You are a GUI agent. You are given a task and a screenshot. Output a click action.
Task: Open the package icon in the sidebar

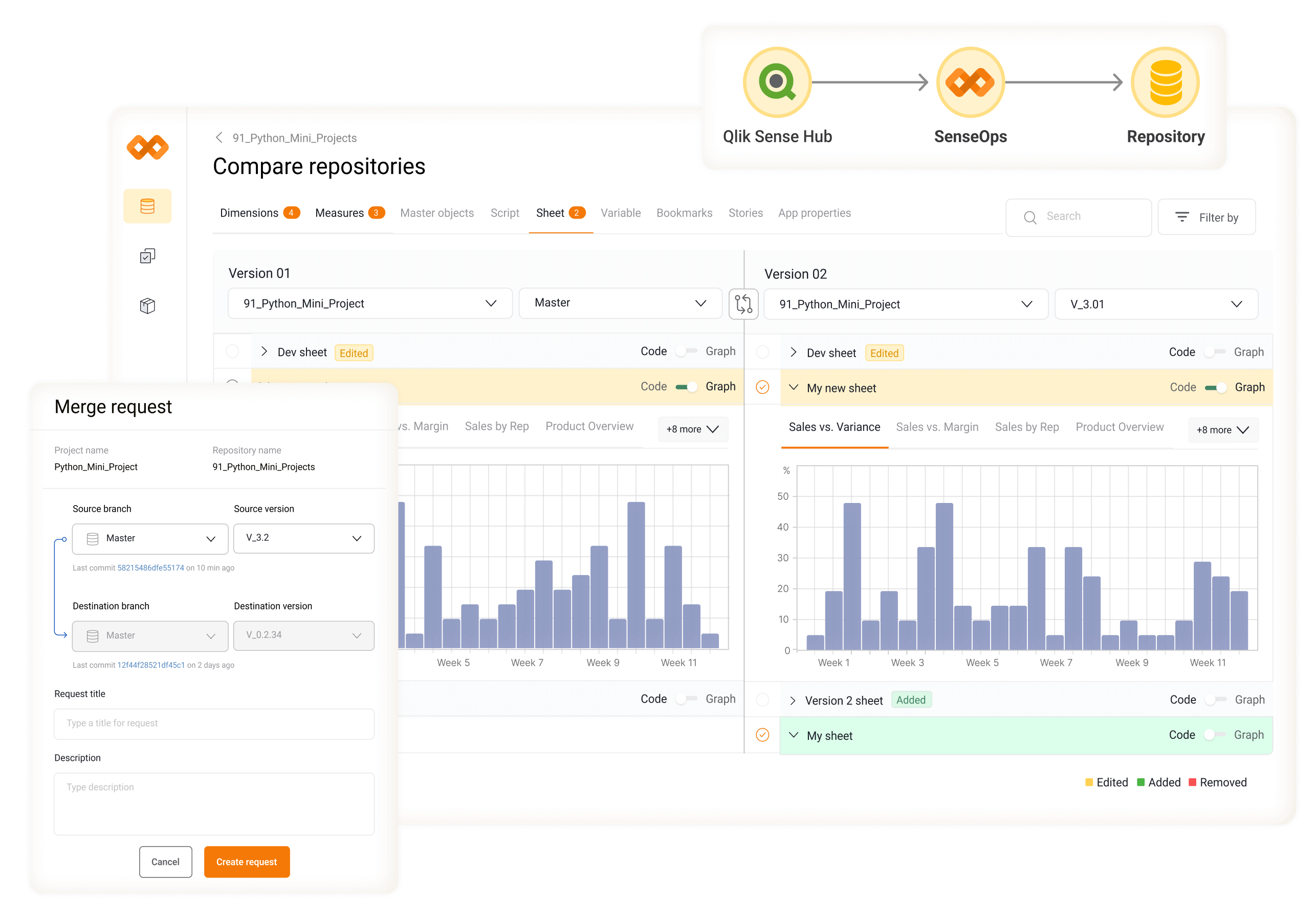tap(147, 305)
